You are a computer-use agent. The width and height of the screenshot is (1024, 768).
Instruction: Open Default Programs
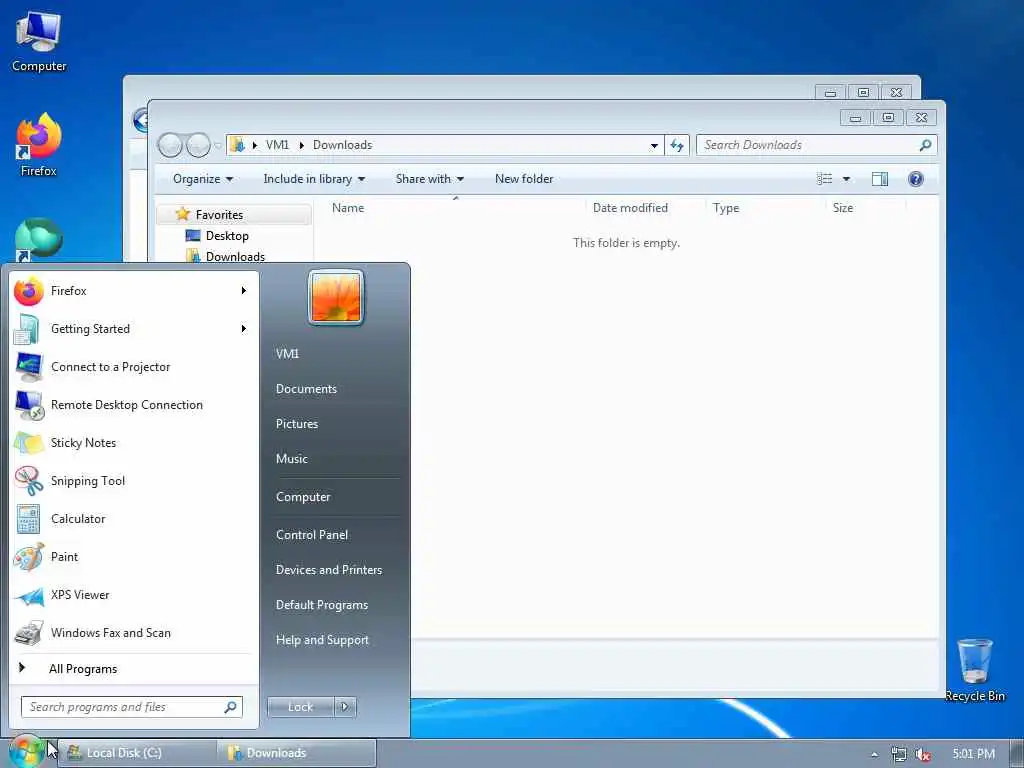point(322,605)
